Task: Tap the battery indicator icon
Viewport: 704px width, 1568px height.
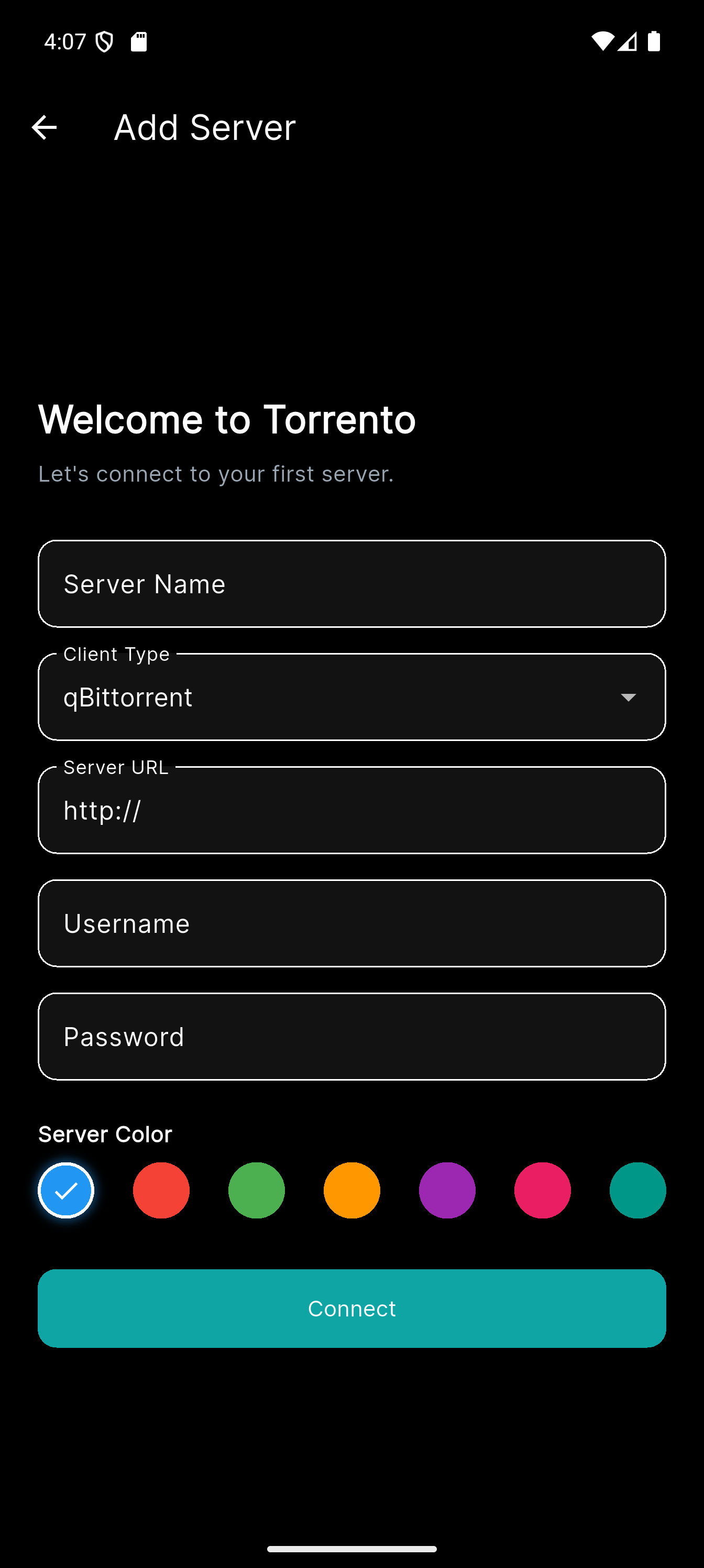Action: click(x=655, y=41)
